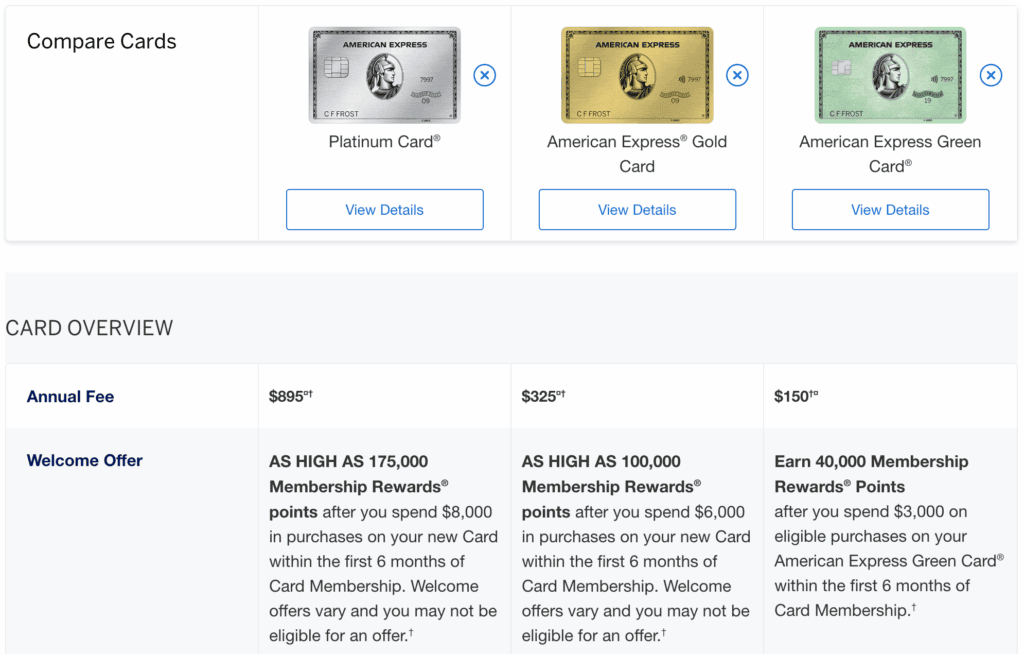1024x654 pixels.
Task: Click the CARD OVERVIEW section heading
Action: click(x=89, y=328)
